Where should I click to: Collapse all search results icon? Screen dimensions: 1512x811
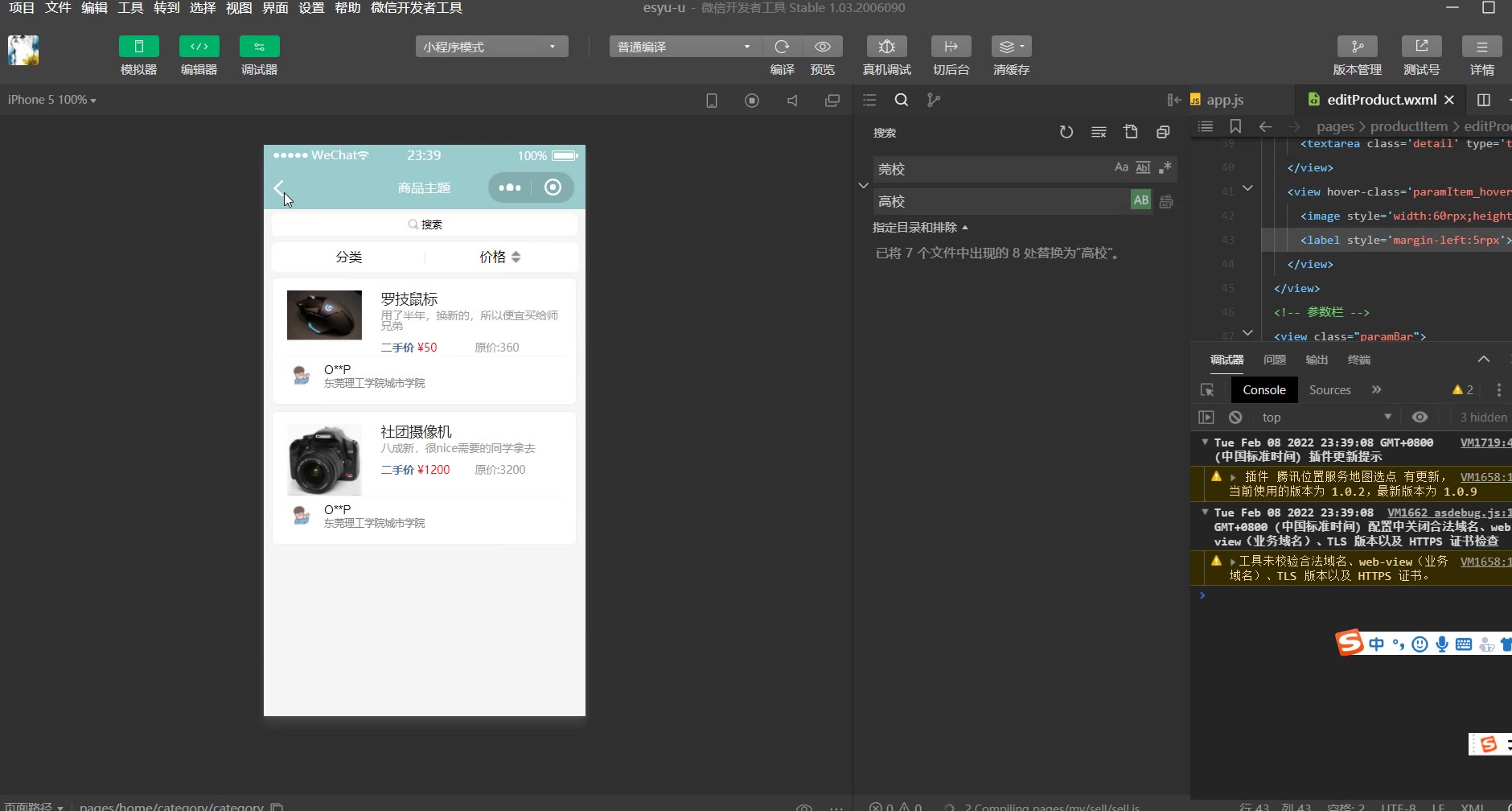pos(1163,132)
